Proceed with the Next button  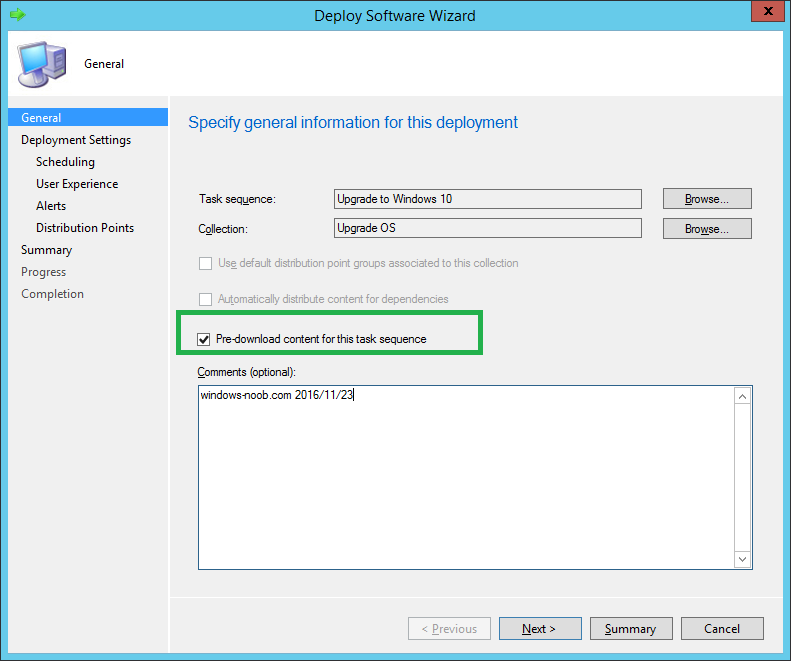540,629
